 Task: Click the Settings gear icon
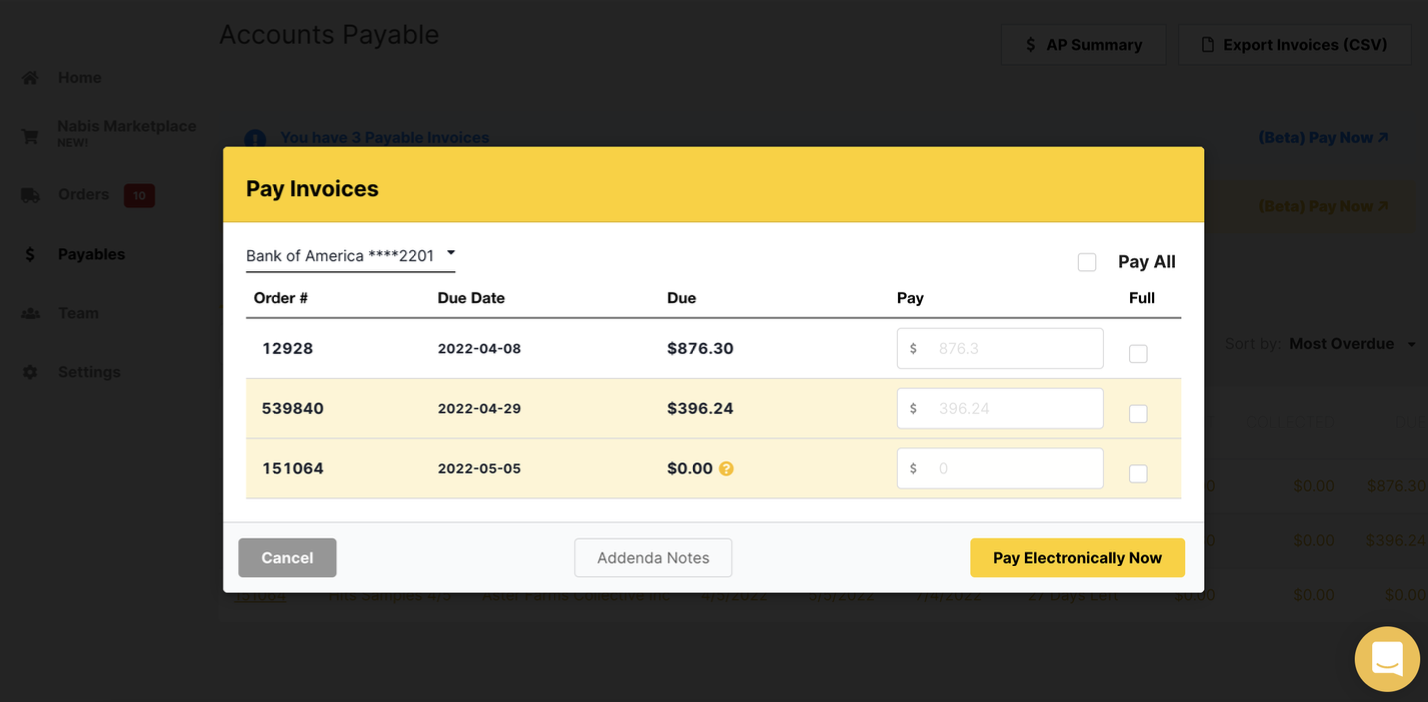point(30,372)
